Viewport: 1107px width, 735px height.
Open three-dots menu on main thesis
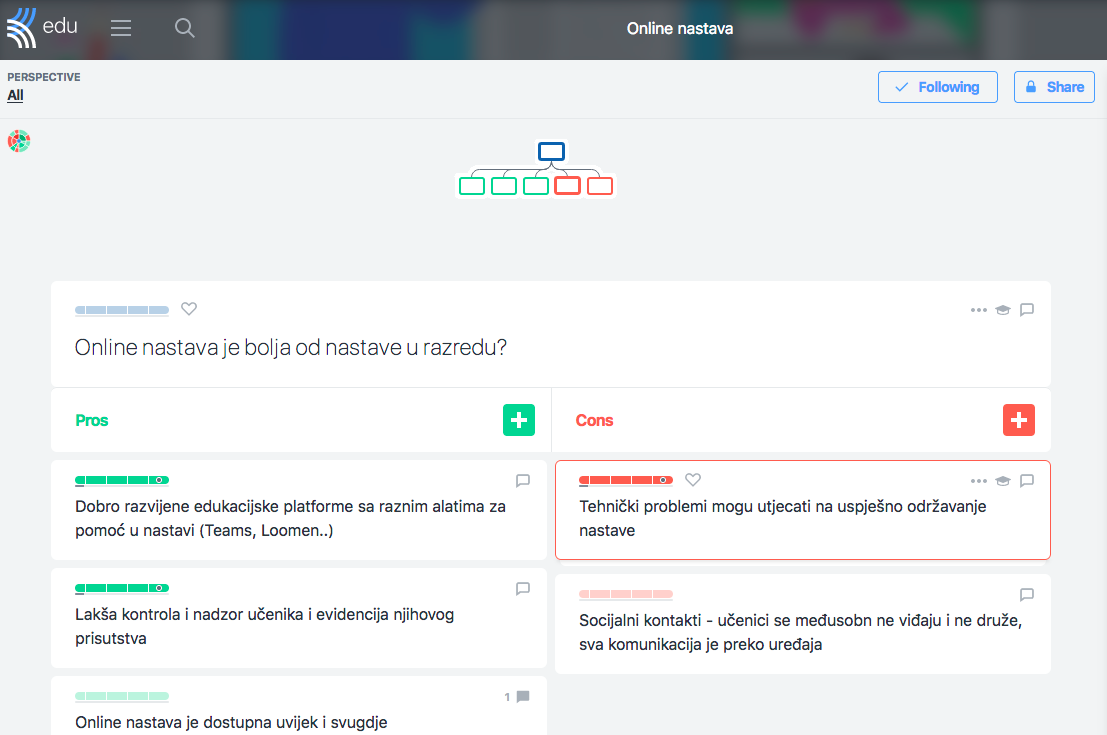point(978,310)
